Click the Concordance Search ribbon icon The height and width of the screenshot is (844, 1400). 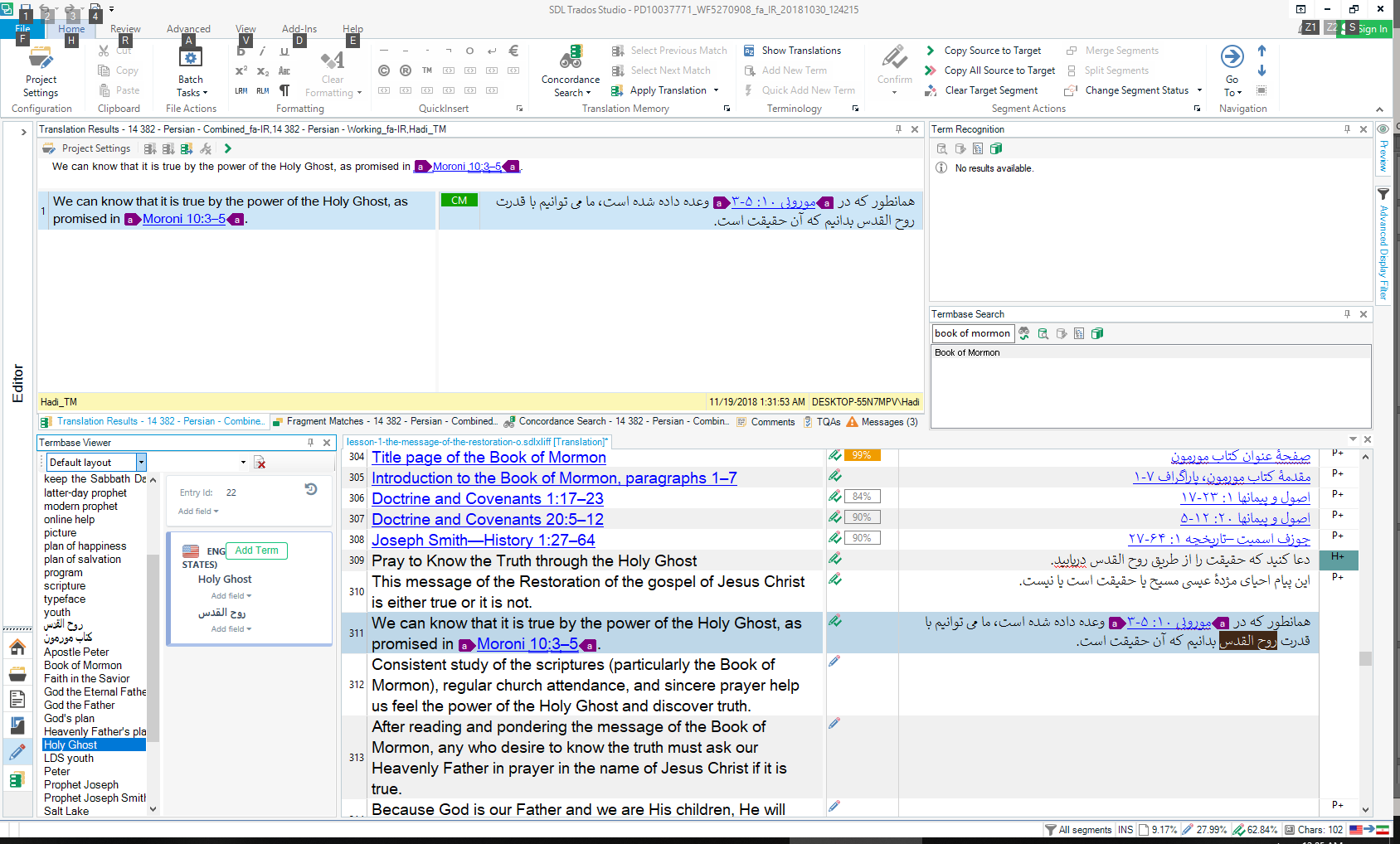(571, 58)
